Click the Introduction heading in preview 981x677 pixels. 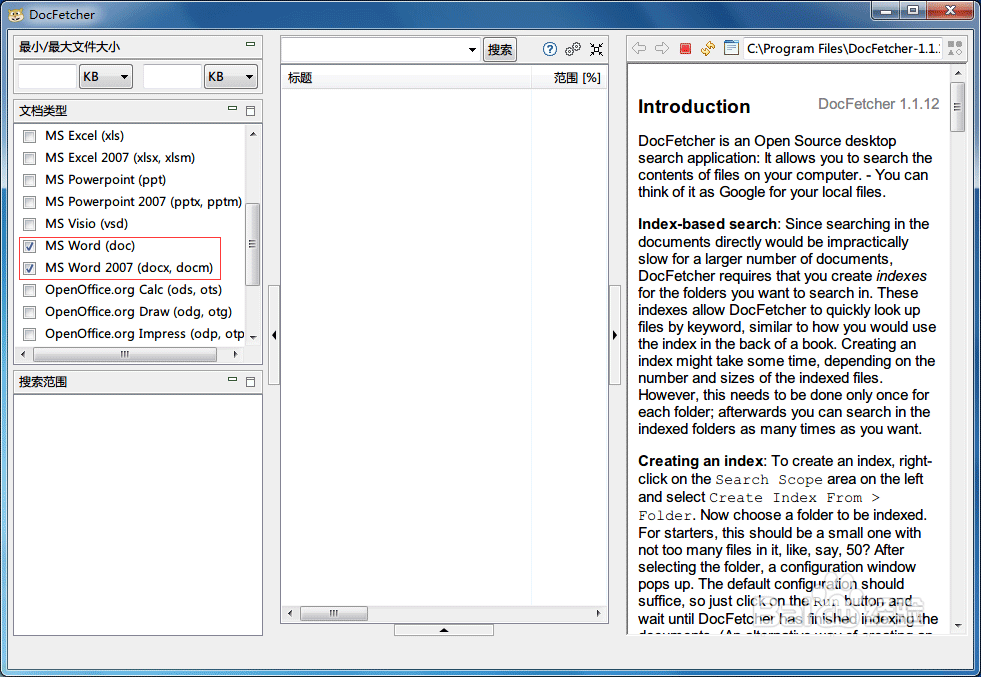coord(694,106)
